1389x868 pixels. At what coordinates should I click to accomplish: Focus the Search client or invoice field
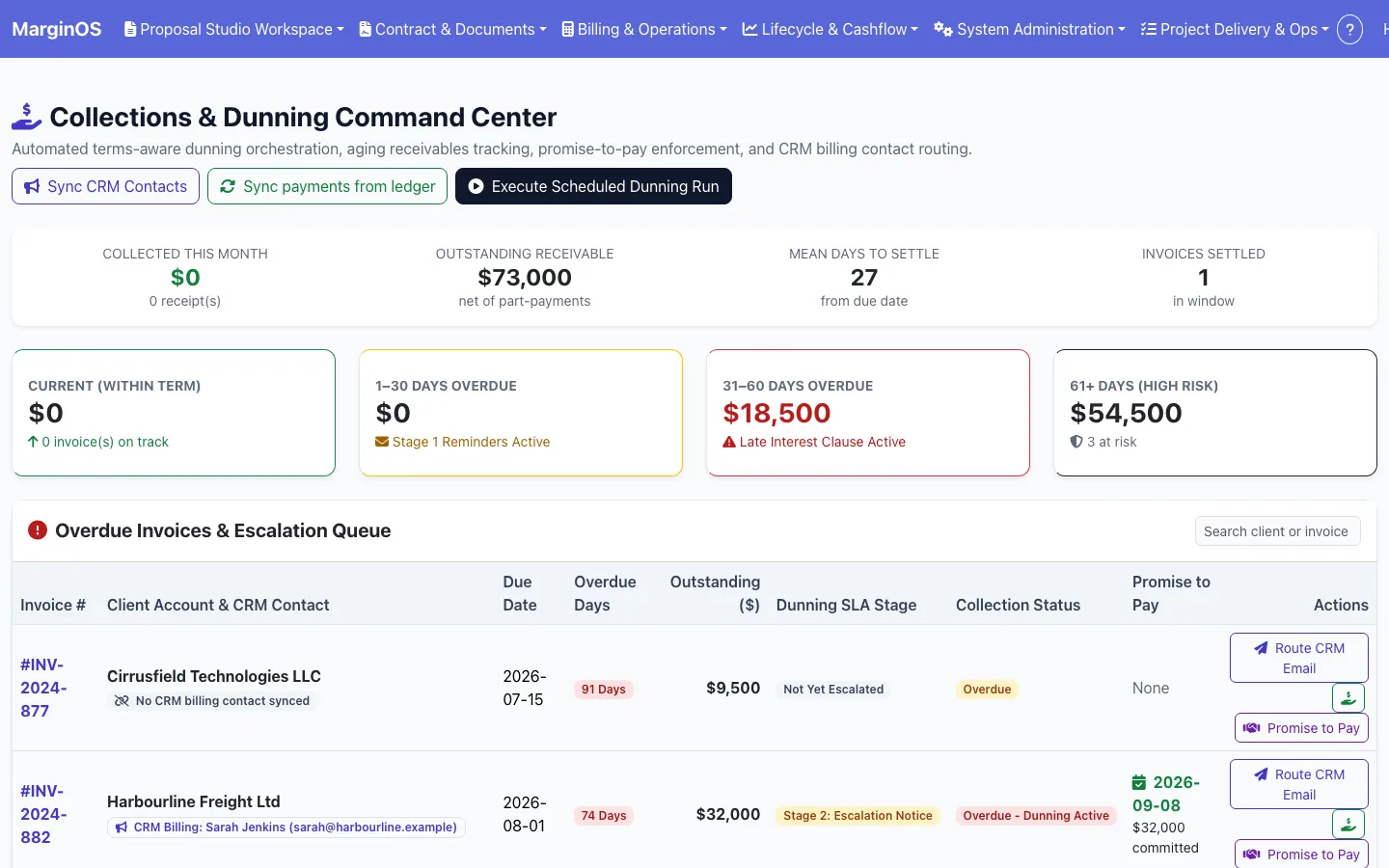click(1277, 531)
